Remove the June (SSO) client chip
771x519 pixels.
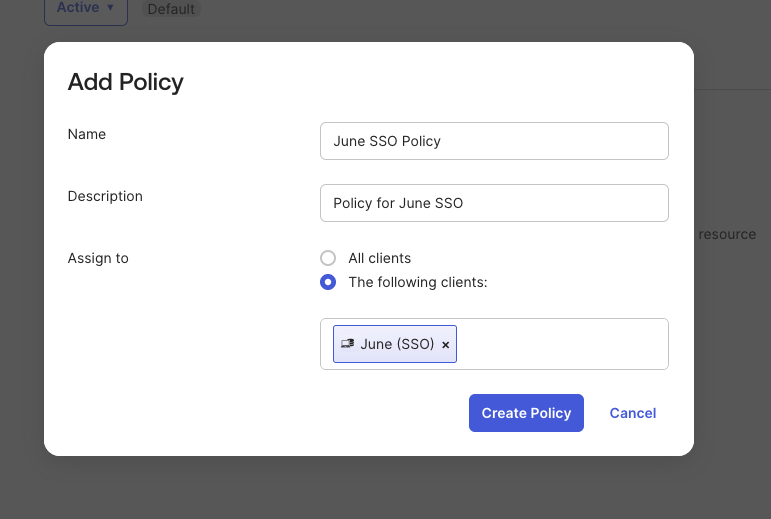click(445, 345)
